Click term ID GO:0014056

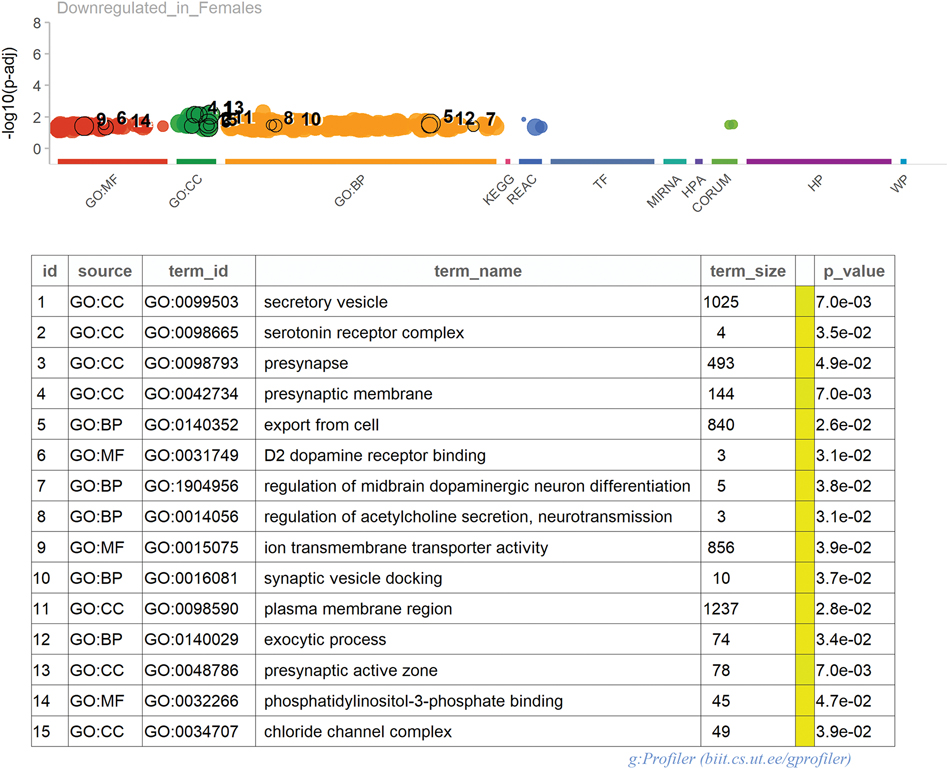[x=191, y=516]
